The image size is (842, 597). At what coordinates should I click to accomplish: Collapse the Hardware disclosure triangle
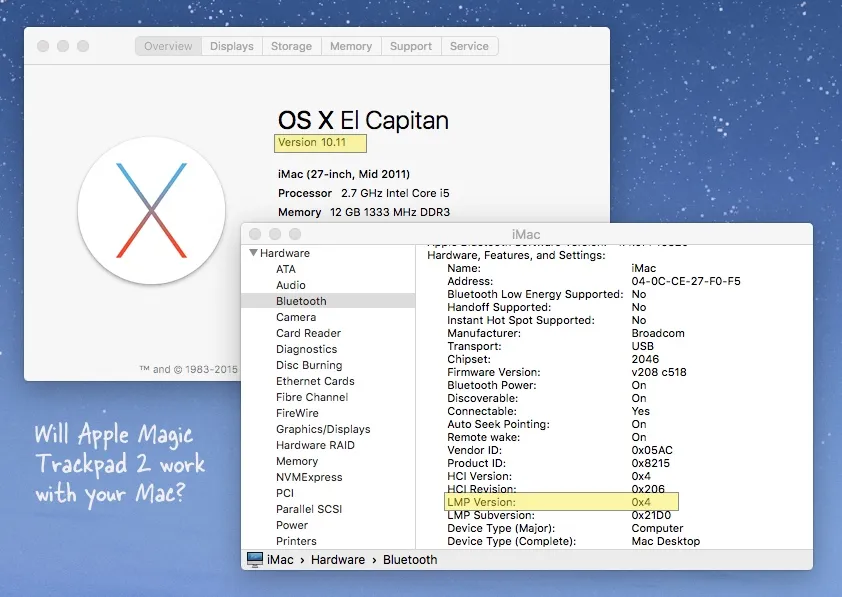click(253, 253)
